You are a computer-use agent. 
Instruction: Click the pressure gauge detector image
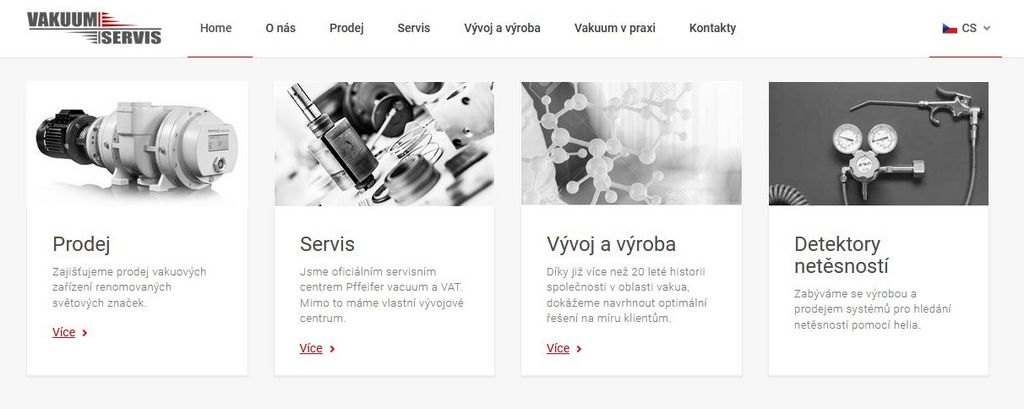878,144
